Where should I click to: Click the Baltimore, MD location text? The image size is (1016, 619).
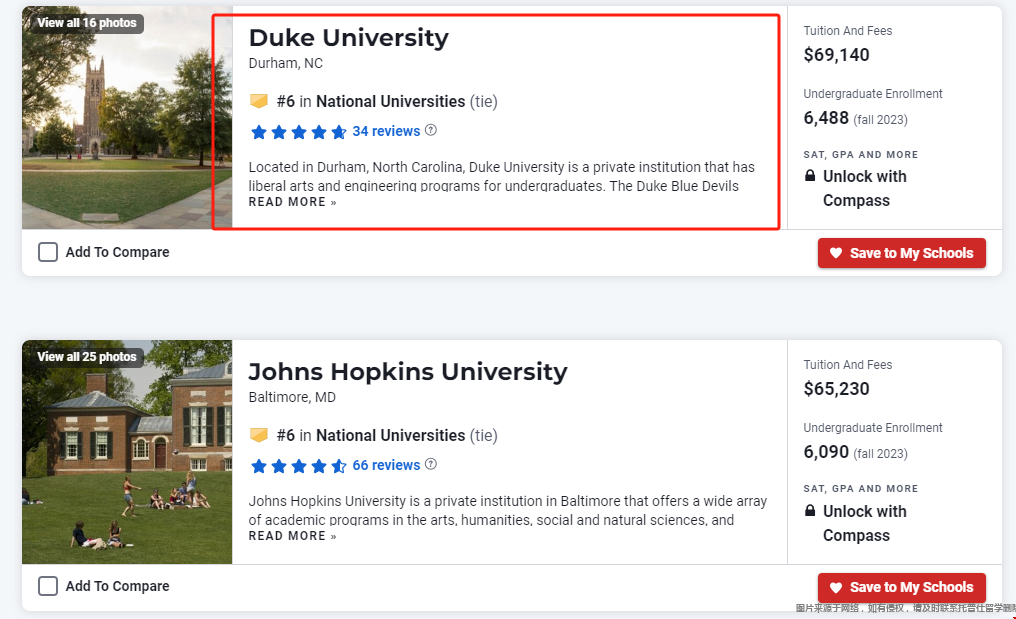[292, 397]
